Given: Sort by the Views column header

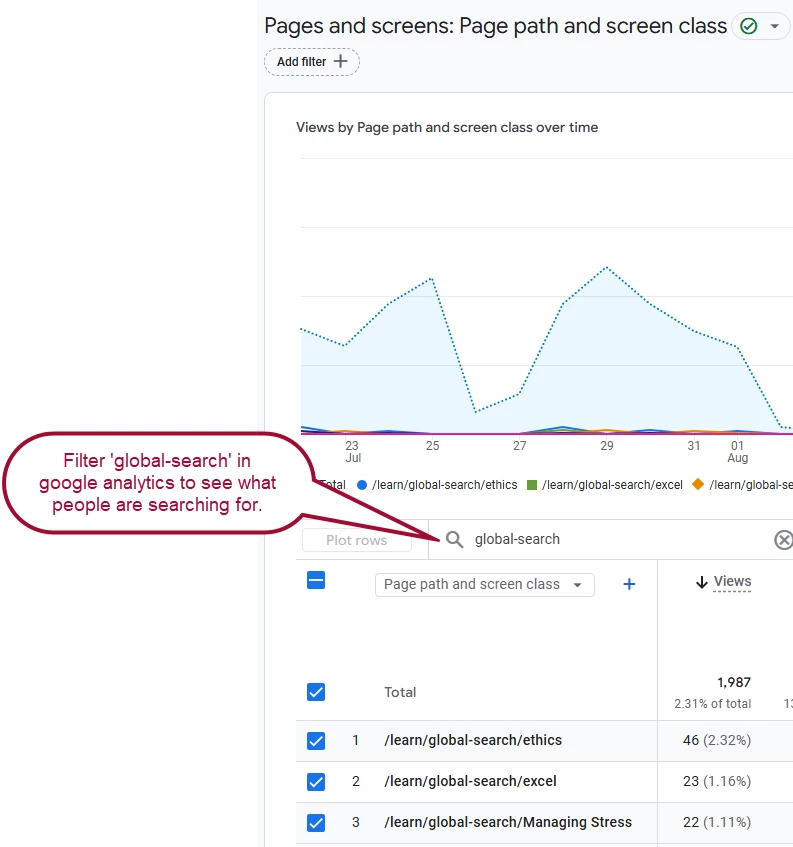Looking at the screenshot, I should (732, 581).
